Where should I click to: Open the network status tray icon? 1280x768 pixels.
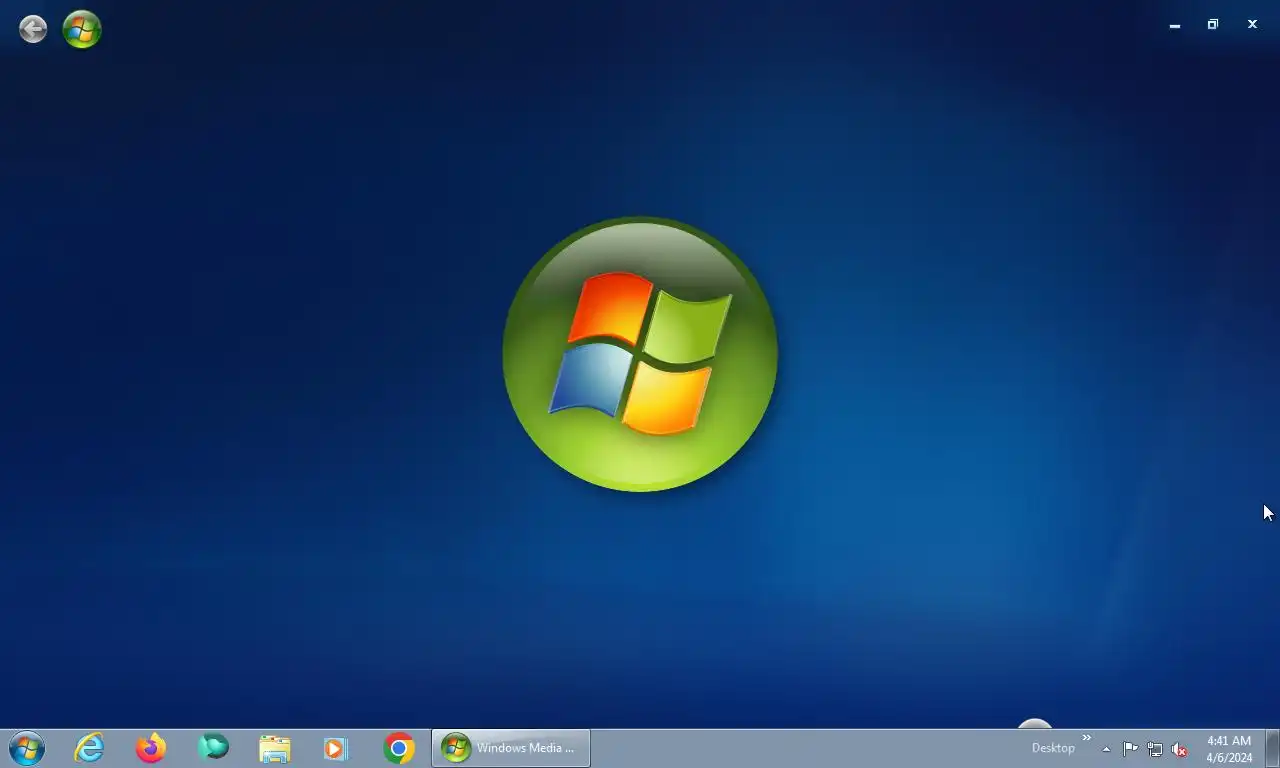[1155, 749]
